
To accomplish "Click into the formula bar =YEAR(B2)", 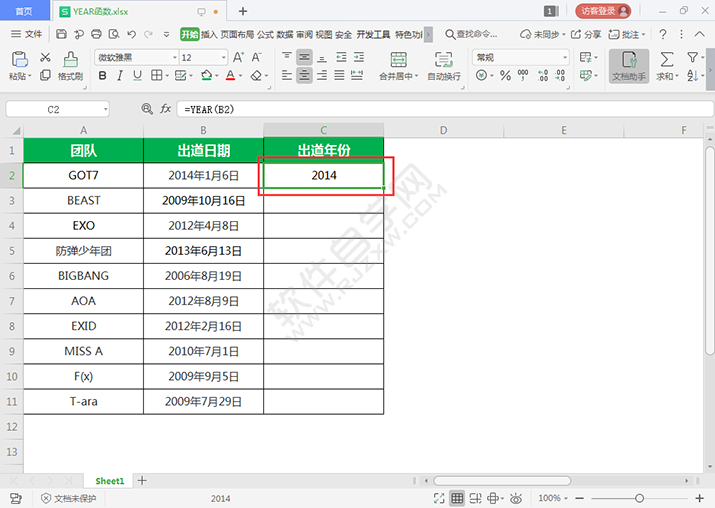I will pyautogui.click(x=445, y=109).
